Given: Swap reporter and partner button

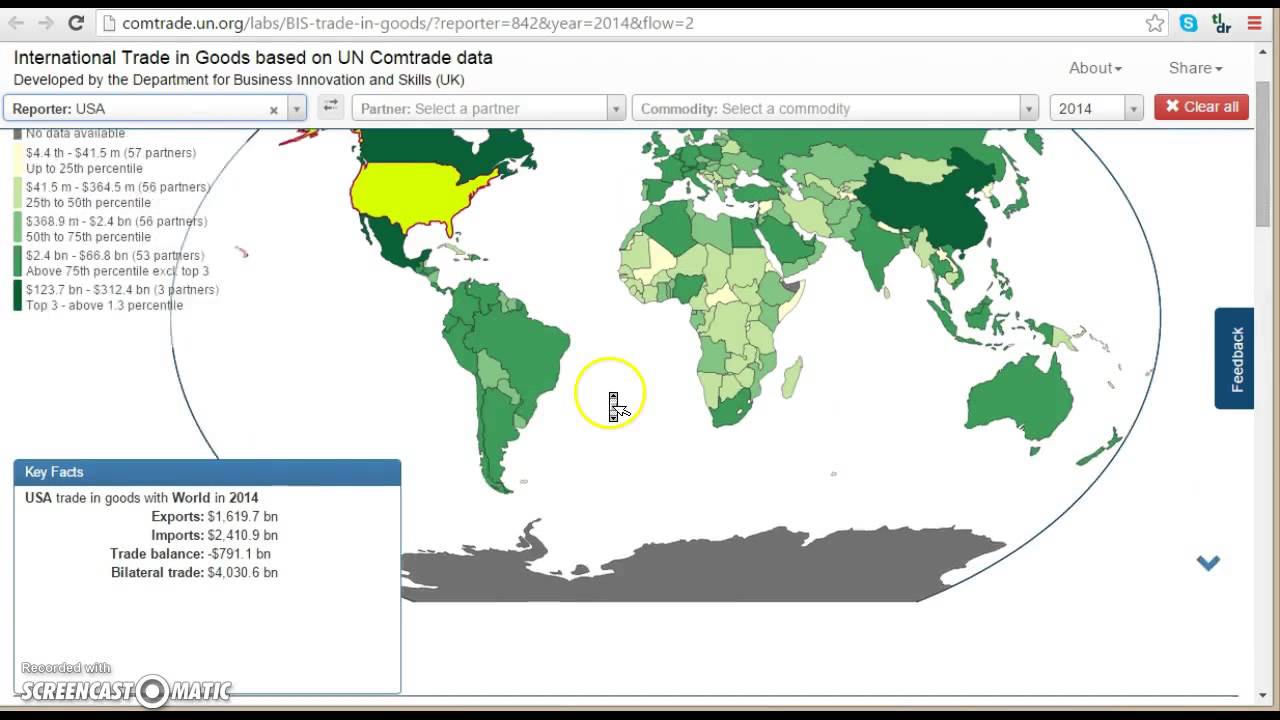Looking at the screenshot, I should pyautogui.click(x=330, y=107).
